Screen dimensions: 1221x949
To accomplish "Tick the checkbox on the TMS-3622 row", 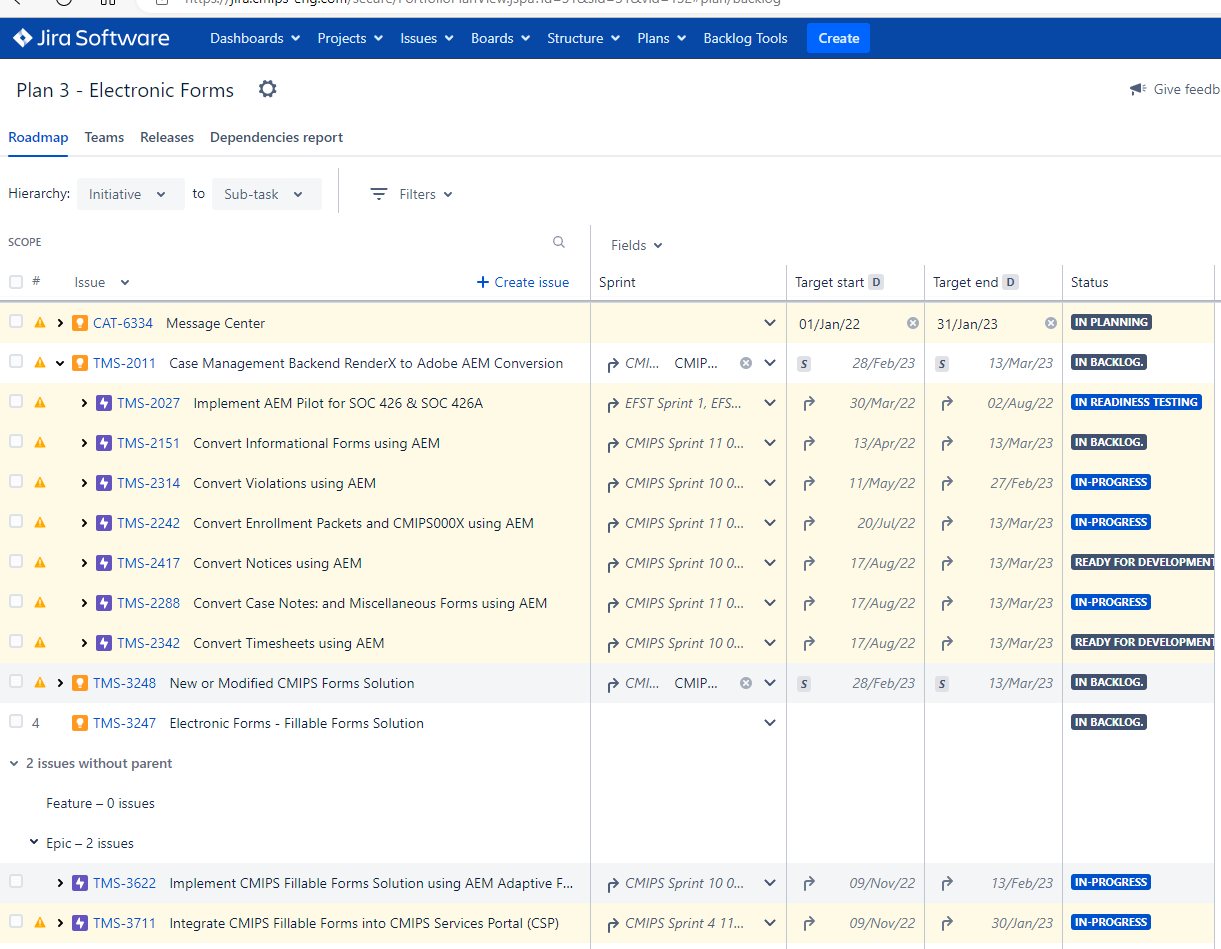I will coord(15,882).
